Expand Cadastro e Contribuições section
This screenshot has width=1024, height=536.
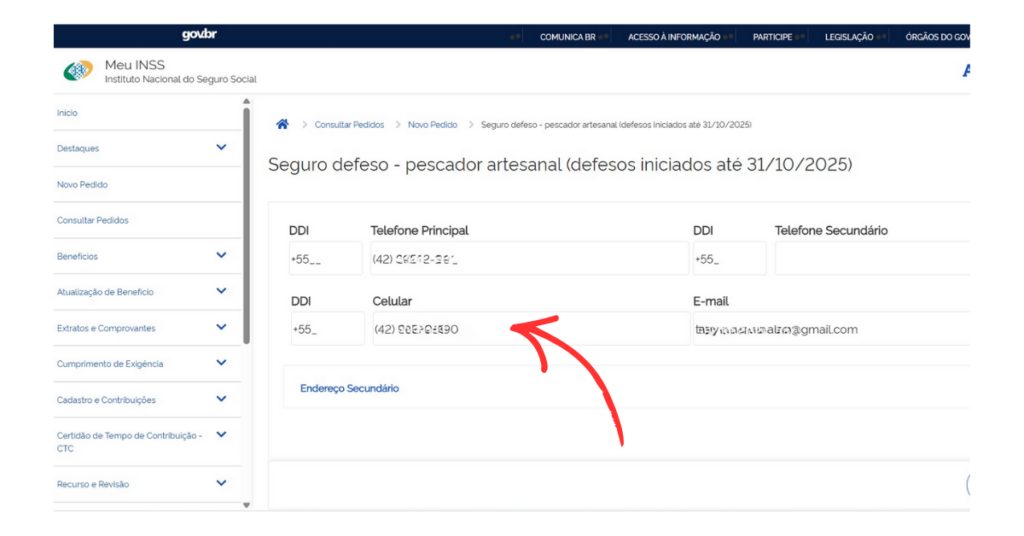click(x=221, y=400)
